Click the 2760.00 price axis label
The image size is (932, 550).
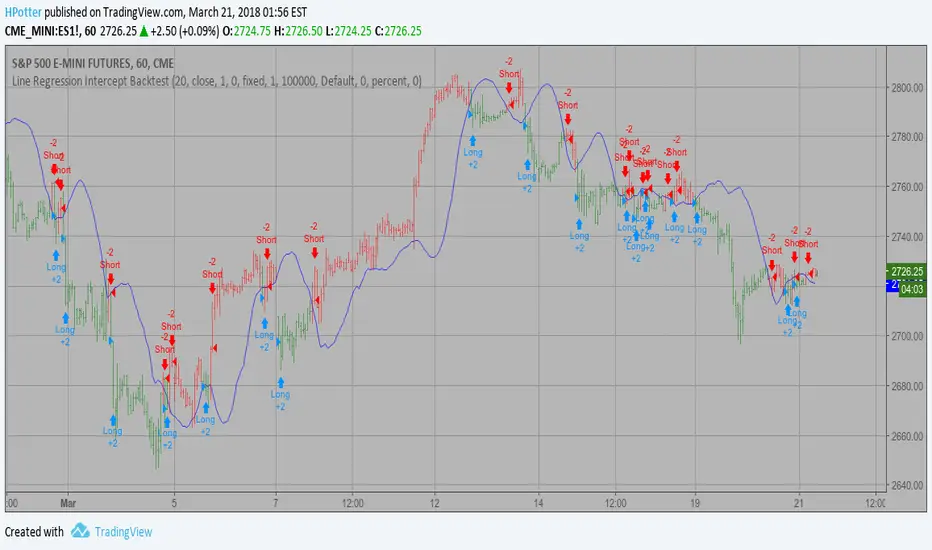907,187
